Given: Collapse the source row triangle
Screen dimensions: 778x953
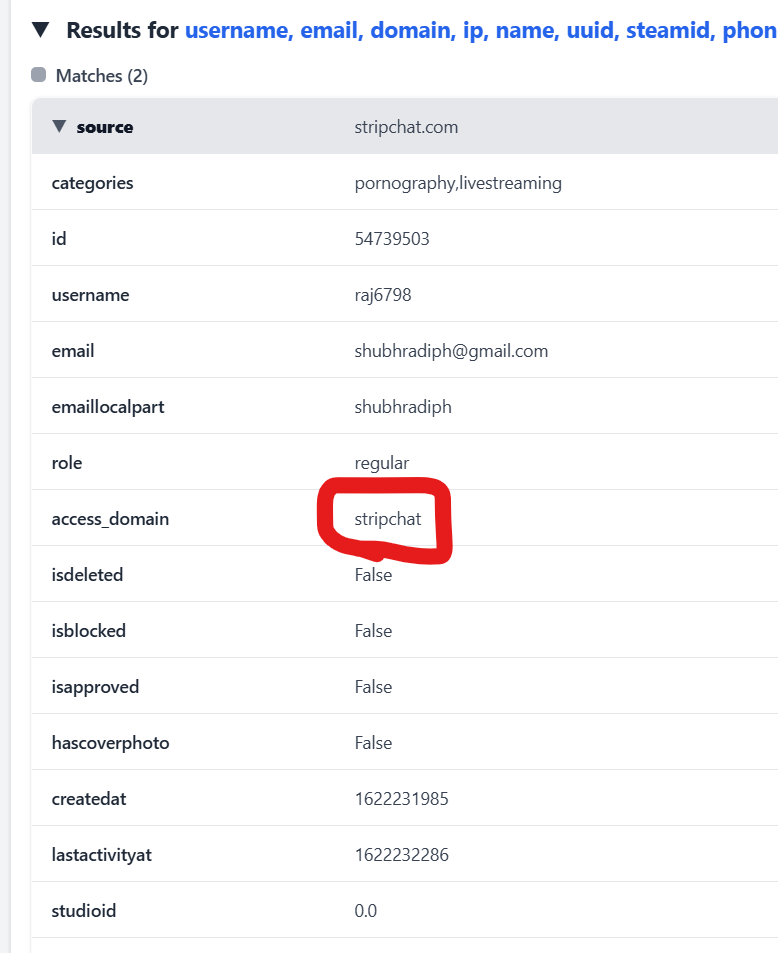Looking at the screenshot, I should pyautogui.click(x=59, y=127).
